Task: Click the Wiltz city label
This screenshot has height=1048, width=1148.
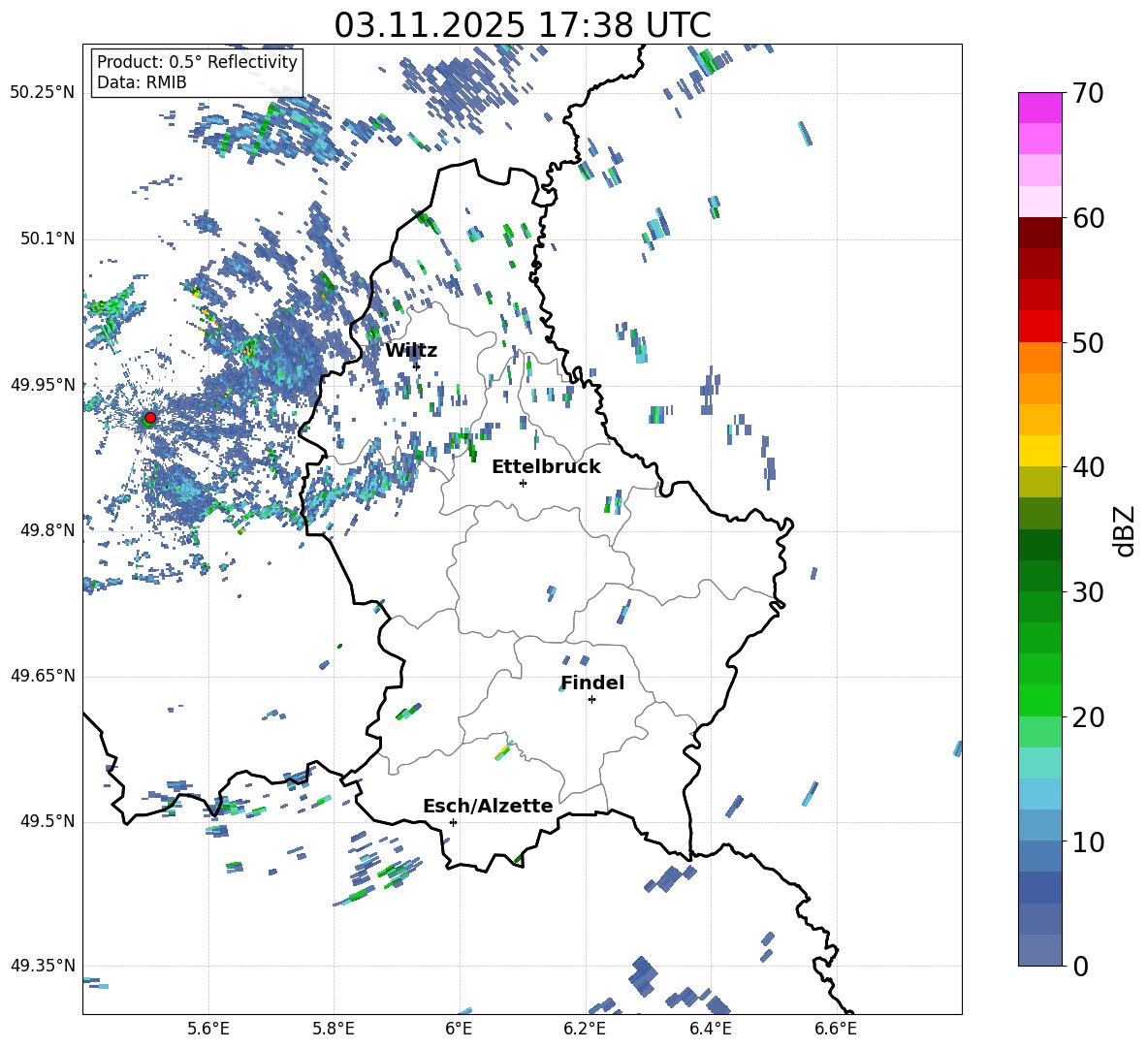Action: pos(411,351)
